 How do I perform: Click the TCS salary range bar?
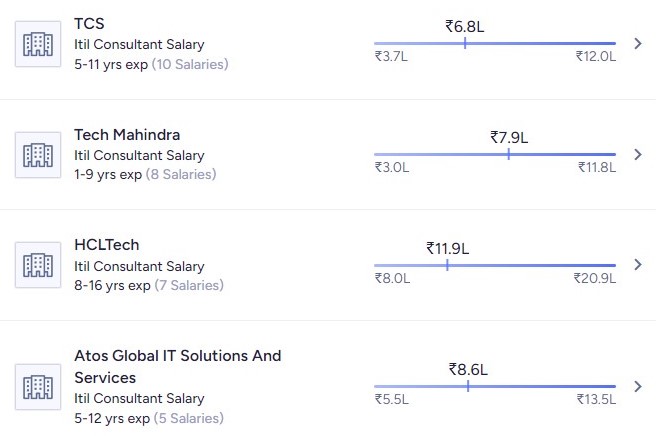point(494,44)
